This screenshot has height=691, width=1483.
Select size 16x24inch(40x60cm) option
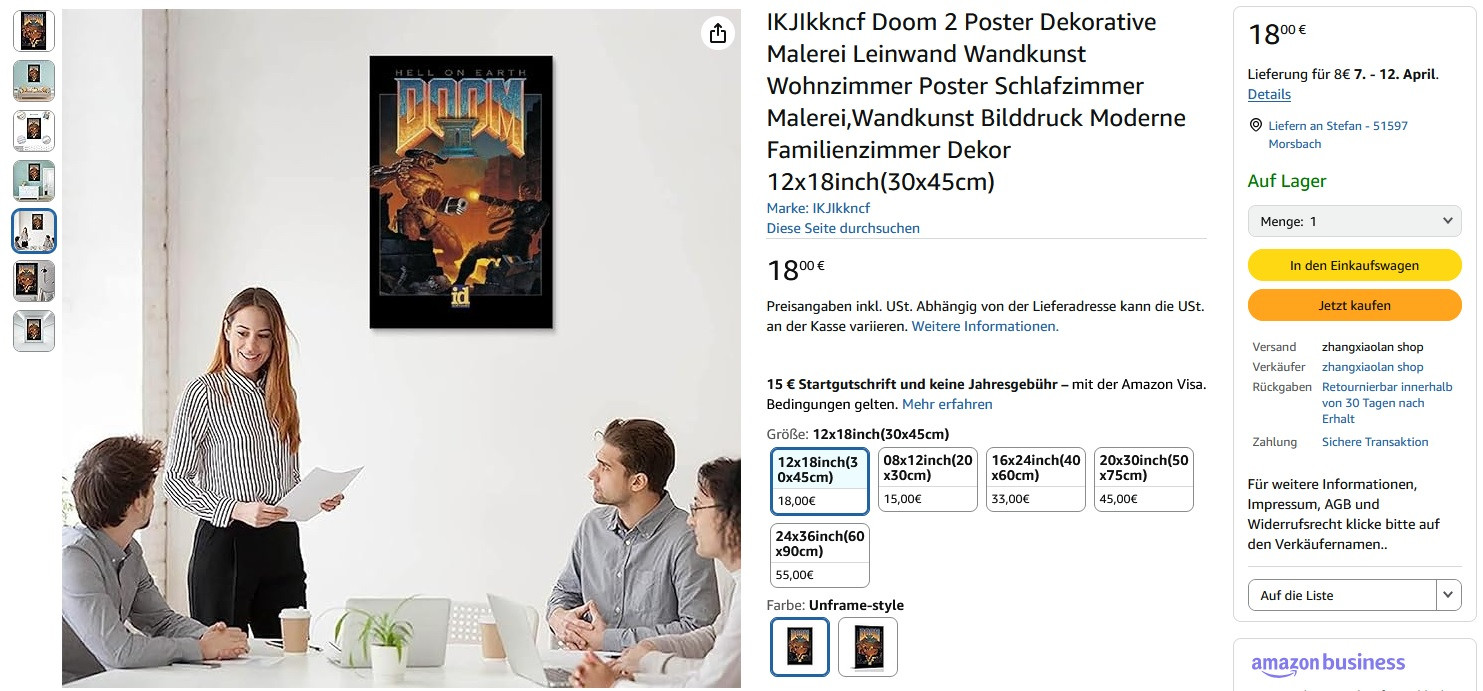click(x=1036, y=480)
